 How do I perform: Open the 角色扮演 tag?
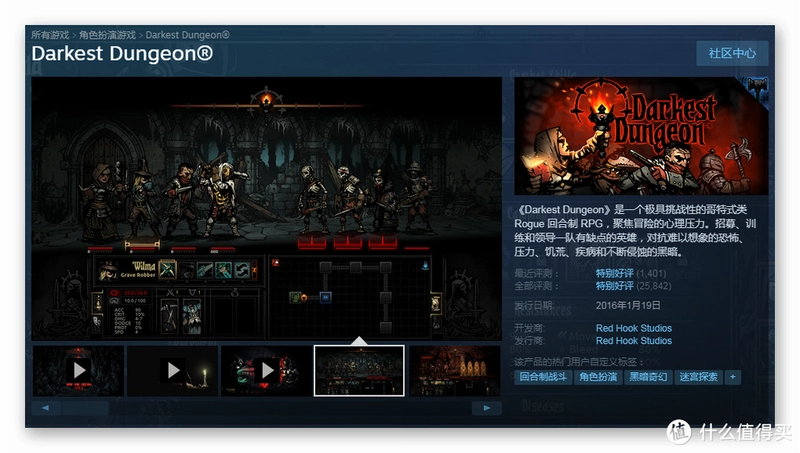pos(598,377)
